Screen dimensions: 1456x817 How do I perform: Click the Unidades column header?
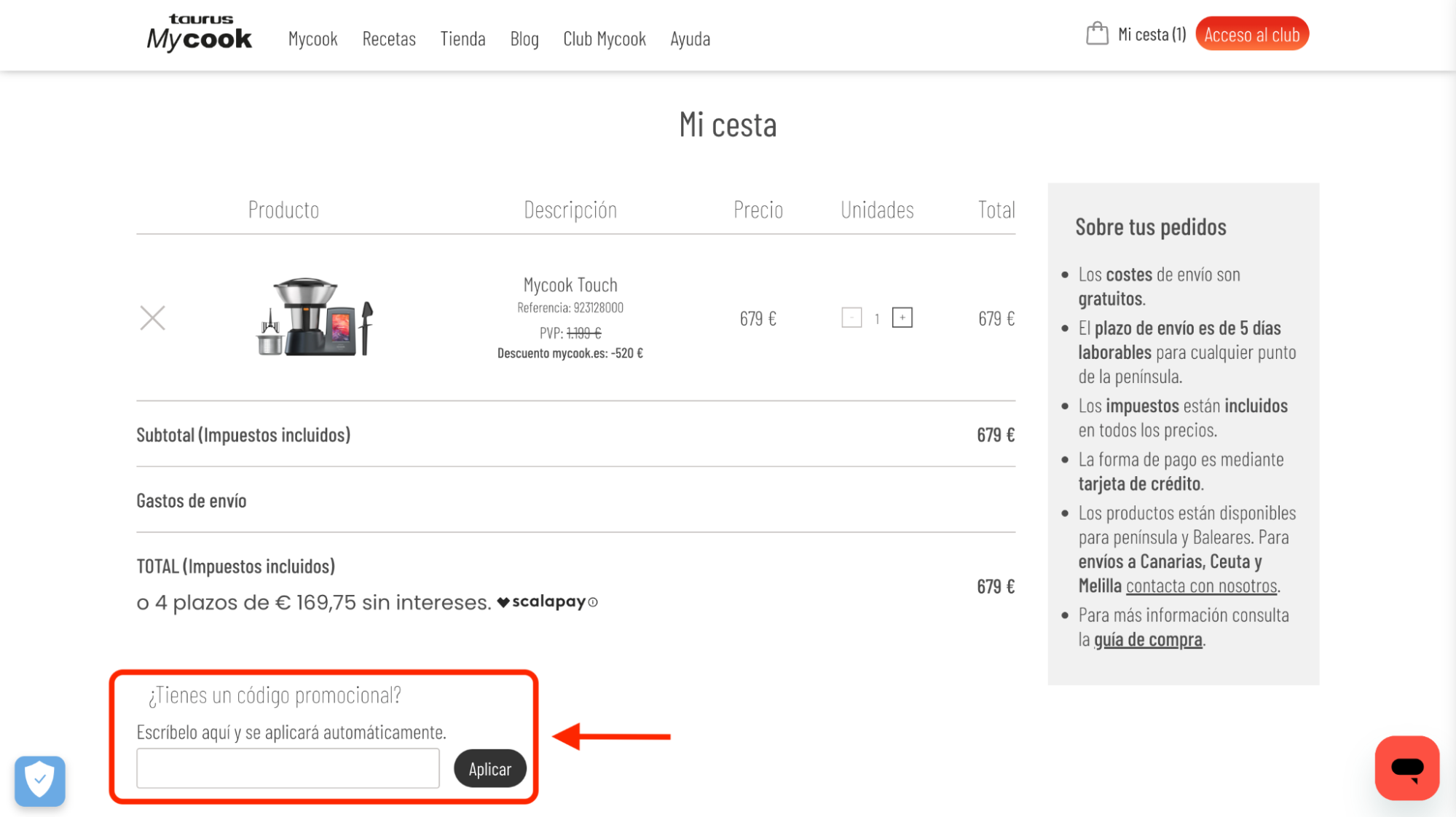[877, 210]
